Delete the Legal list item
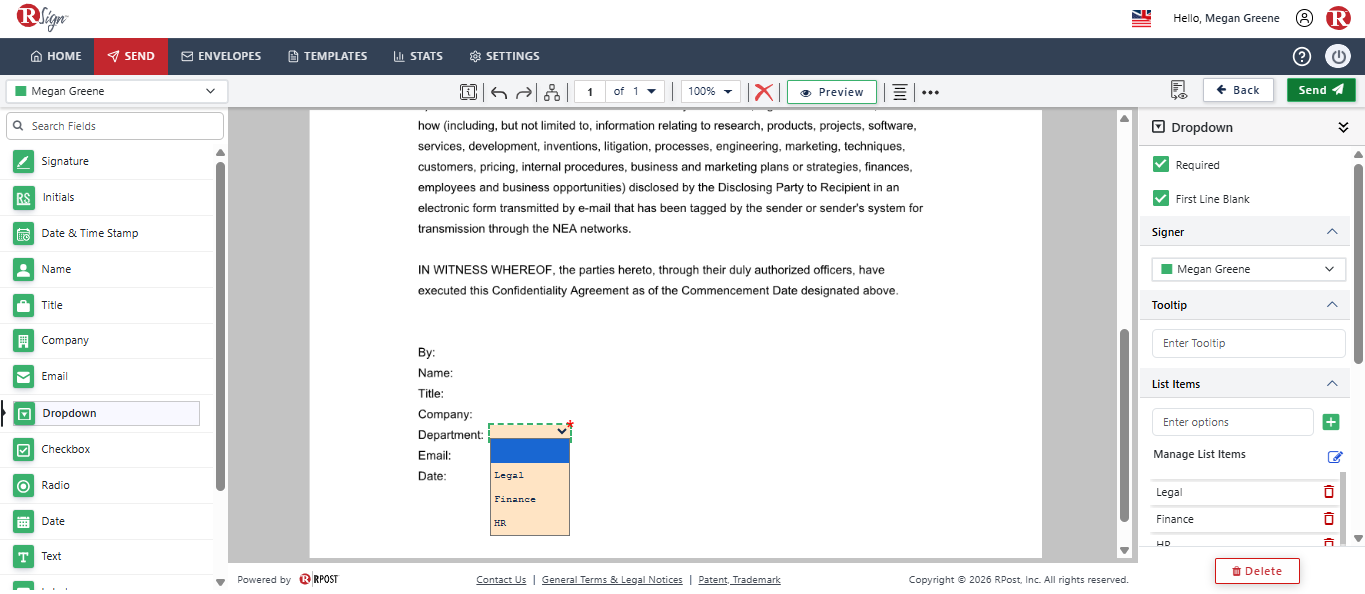Viewport: 1365px width, 594px height. click(x=1329, y=492)
